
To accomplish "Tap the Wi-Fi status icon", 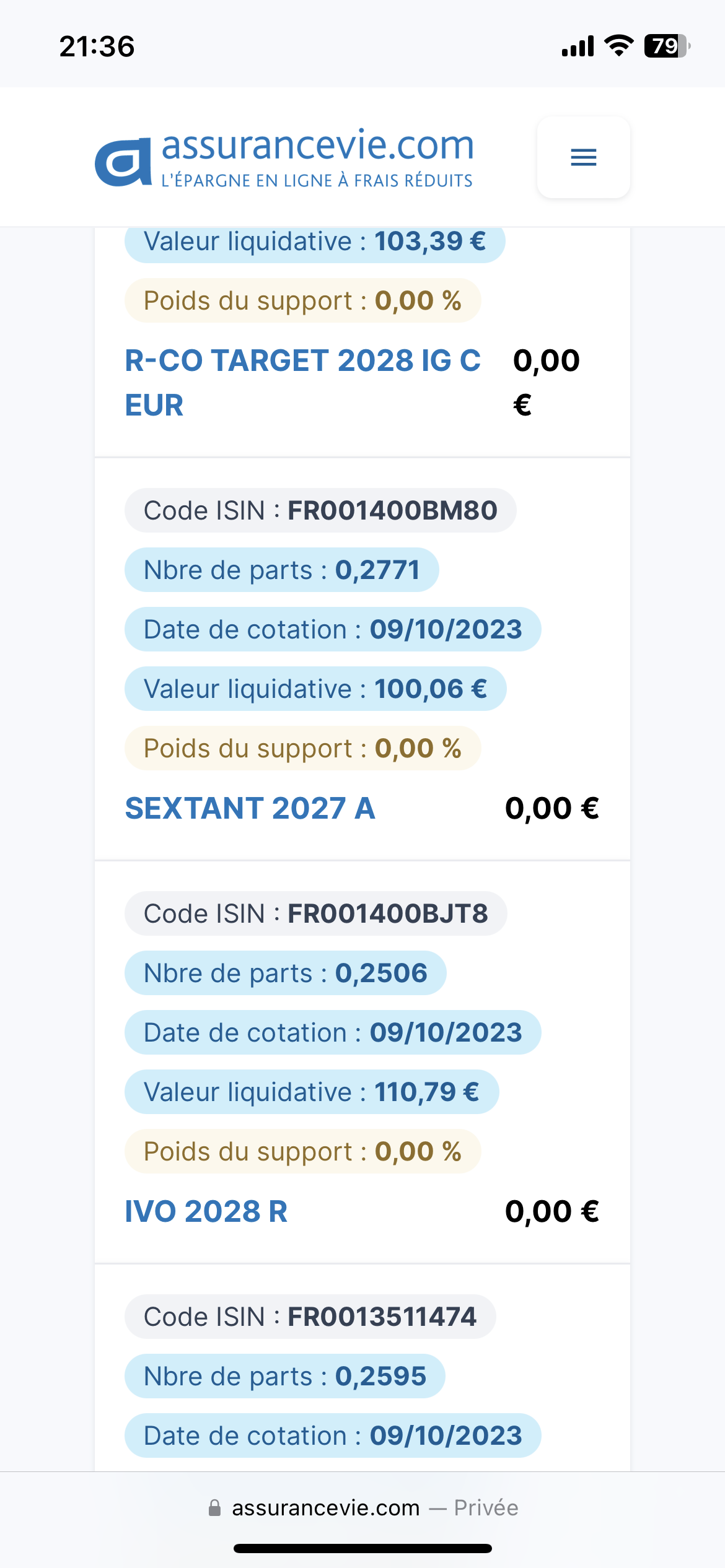I will point(618,46).
